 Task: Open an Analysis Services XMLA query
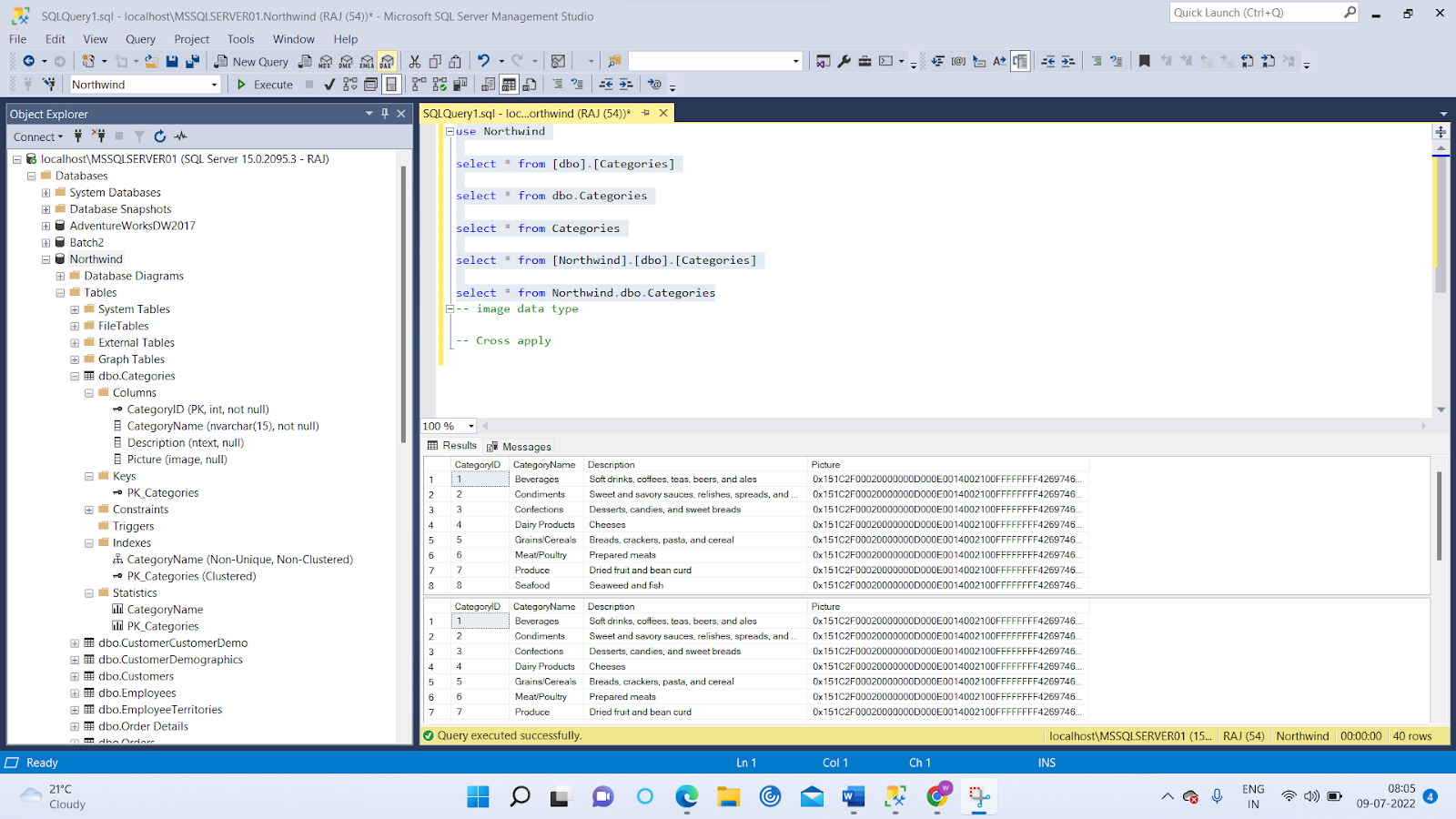click(367, 61)
